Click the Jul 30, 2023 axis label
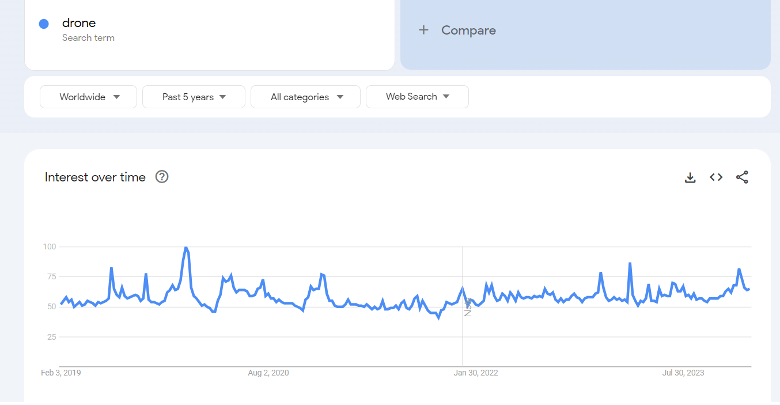The image size is (780, 405). pos(683,373)
